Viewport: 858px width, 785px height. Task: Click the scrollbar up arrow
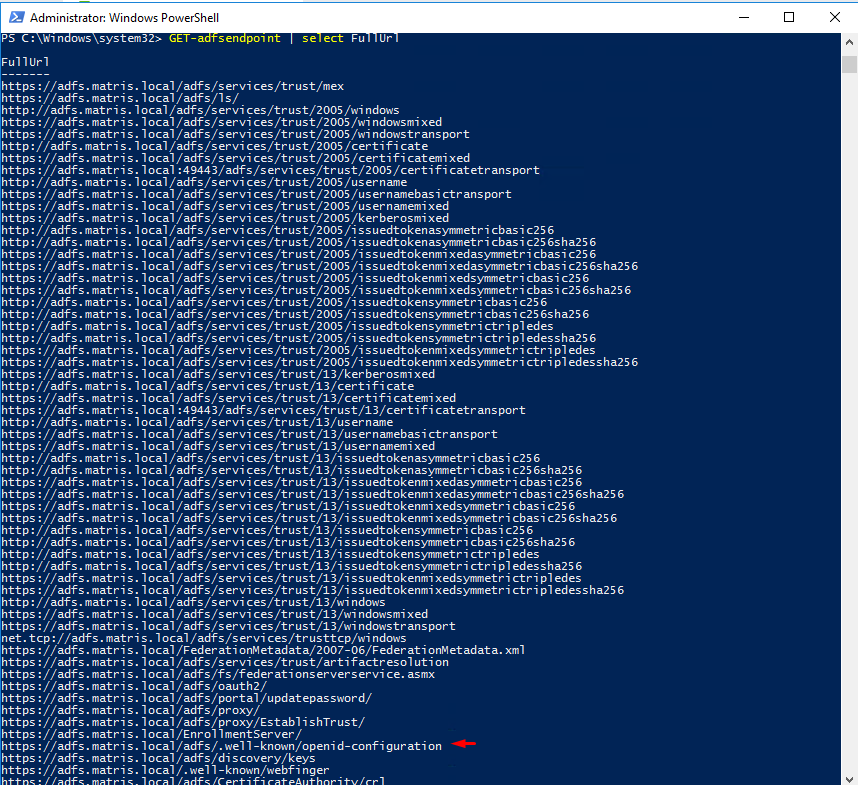pyautogui.click(x=849, y=42)
